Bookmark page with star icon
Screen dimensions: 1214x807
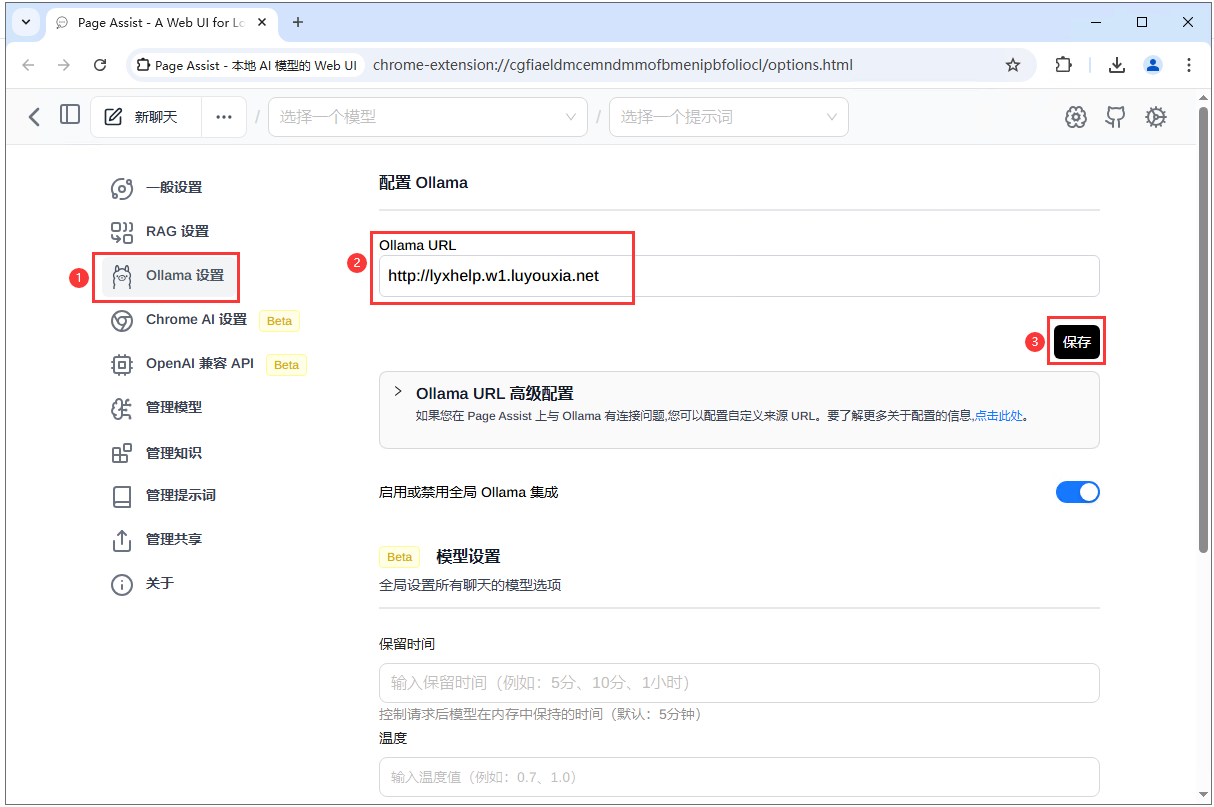(1013, 65)
